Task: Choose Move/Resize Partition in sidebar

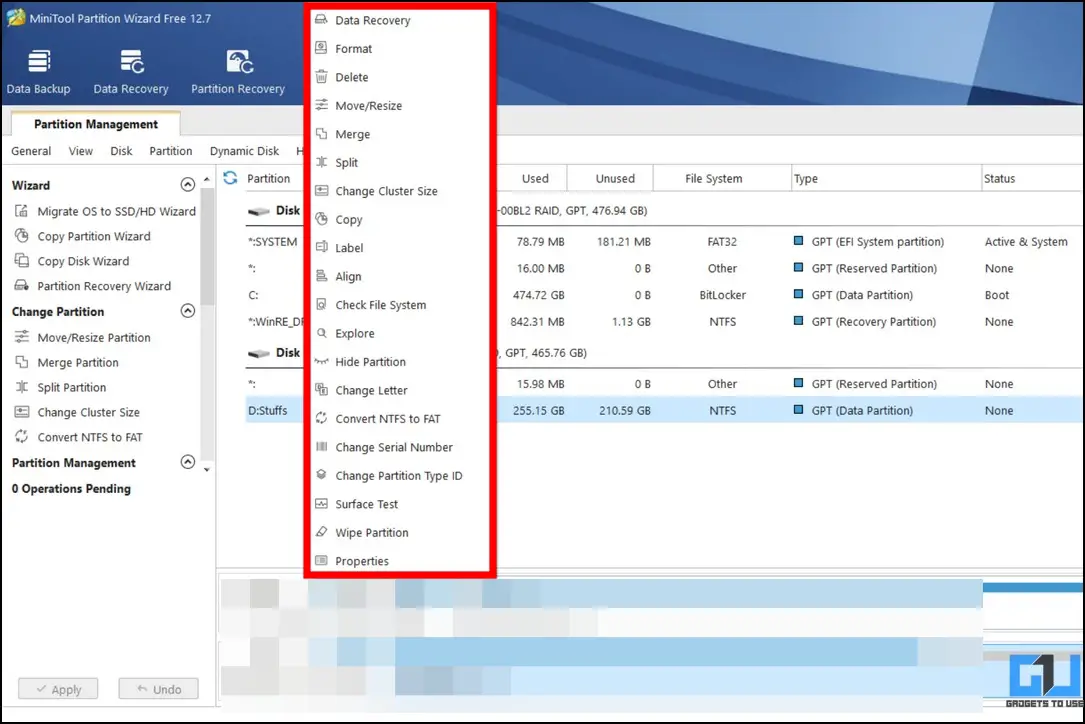Action: pos(82,337)
